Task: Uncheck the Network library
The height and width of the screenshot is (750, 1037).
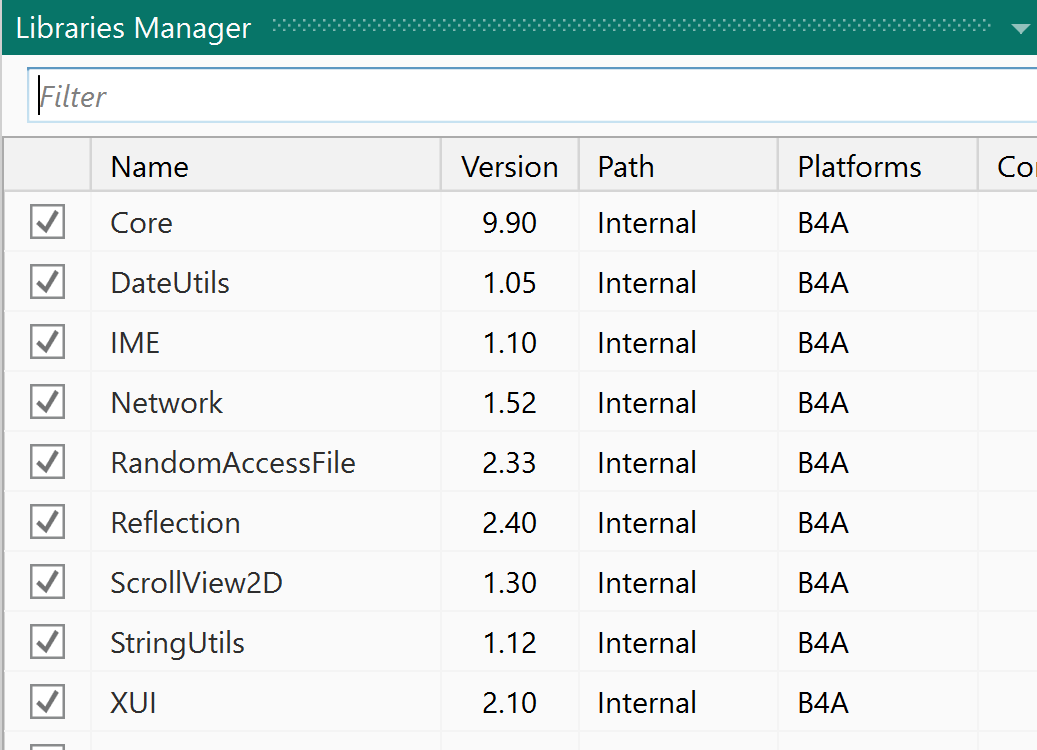Action: point(47,402)
